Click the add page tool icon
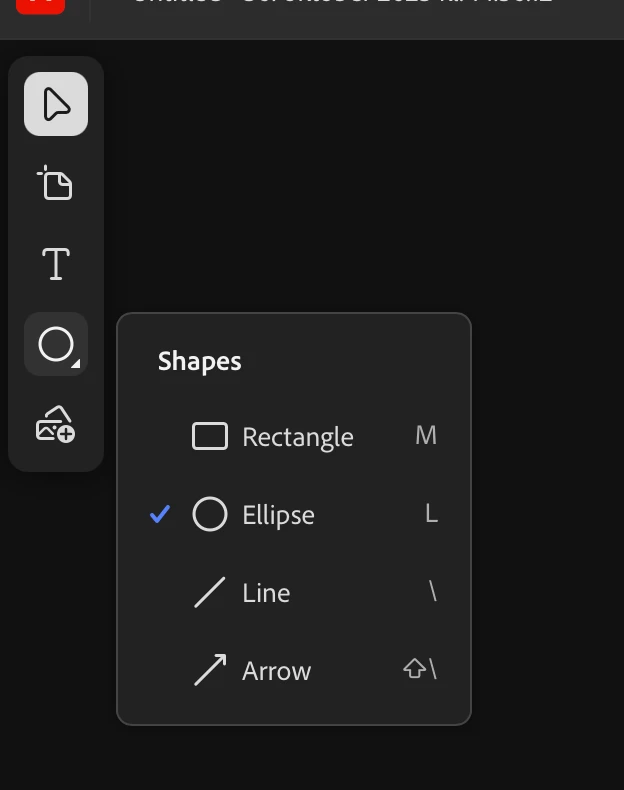The width and height of the screenshot is (624, 790). (56, 184)
